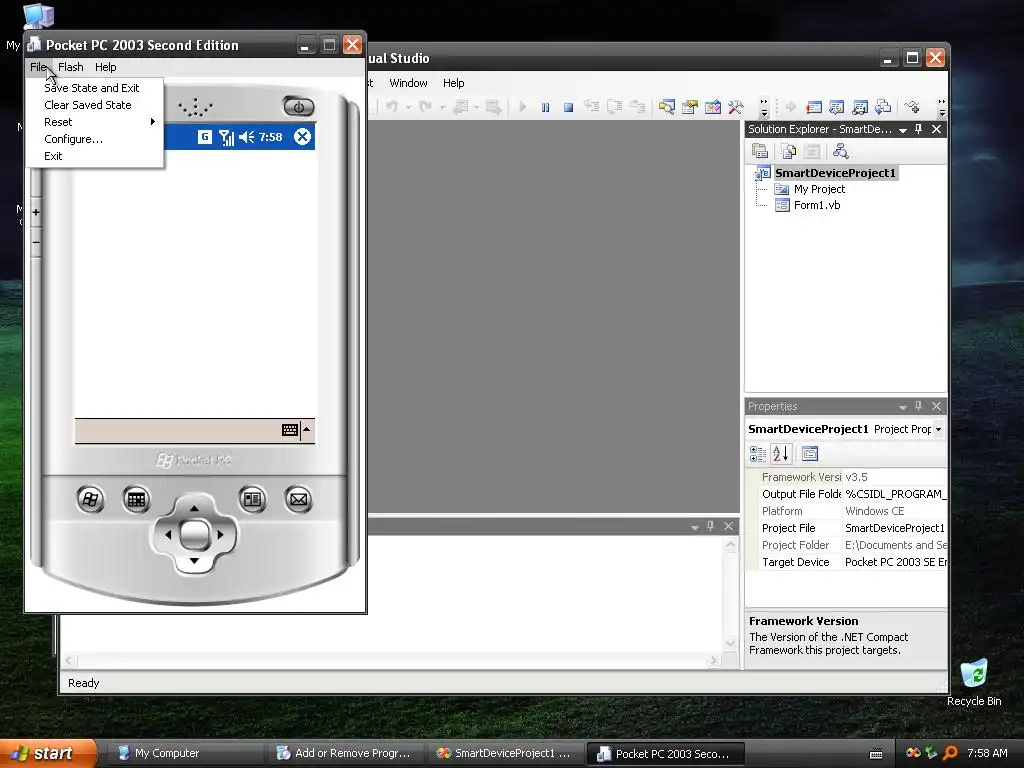Open the first toolbar options overflow chevron
This screenshot has height=768, width=1024.
tap(763, 107)
